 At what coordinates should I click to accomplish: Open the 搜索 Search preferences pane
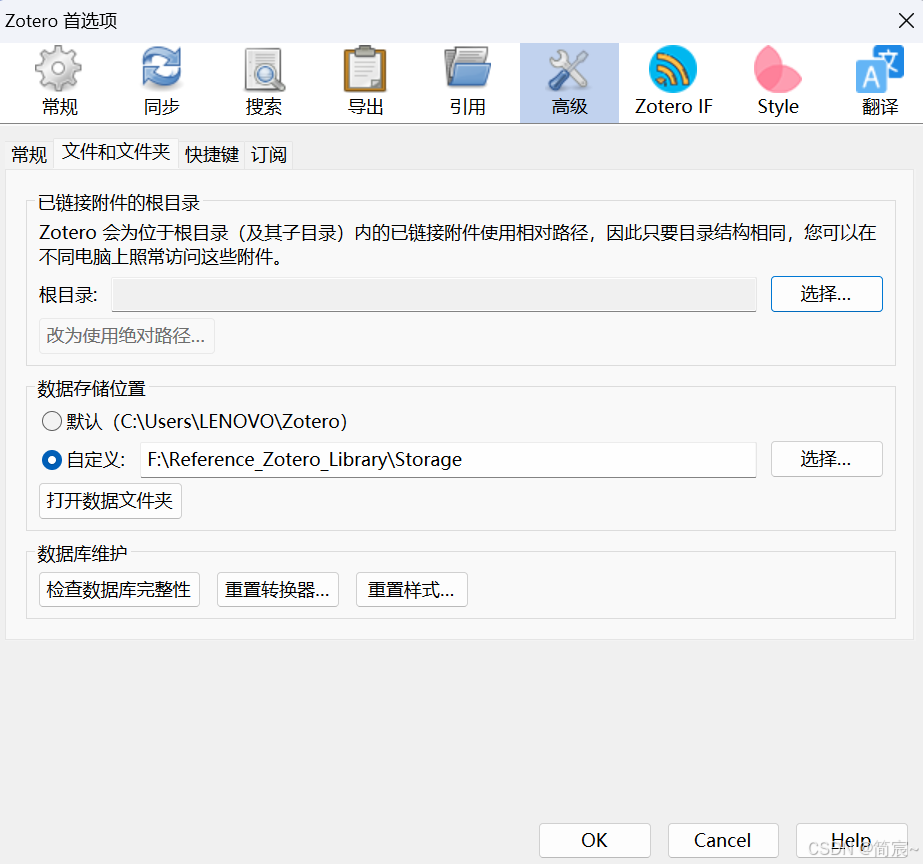point(263,82)
